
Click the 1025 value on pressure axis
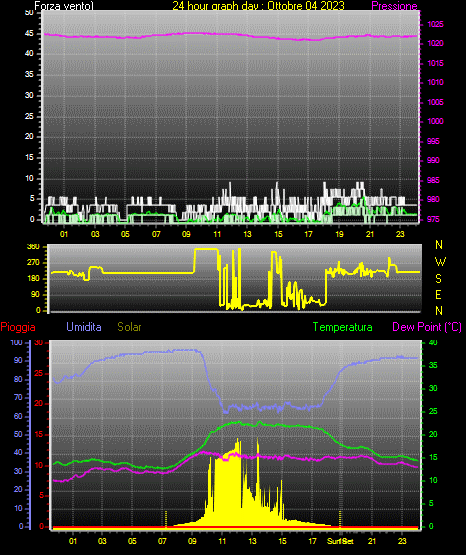pos(435,24)
